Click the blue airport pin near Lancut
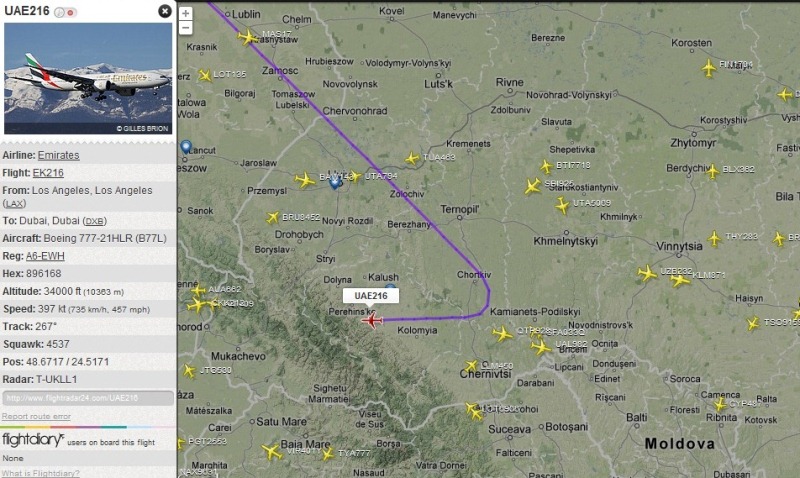The width and height of the screenshot is (800, 478). click(x=186, y=147)
